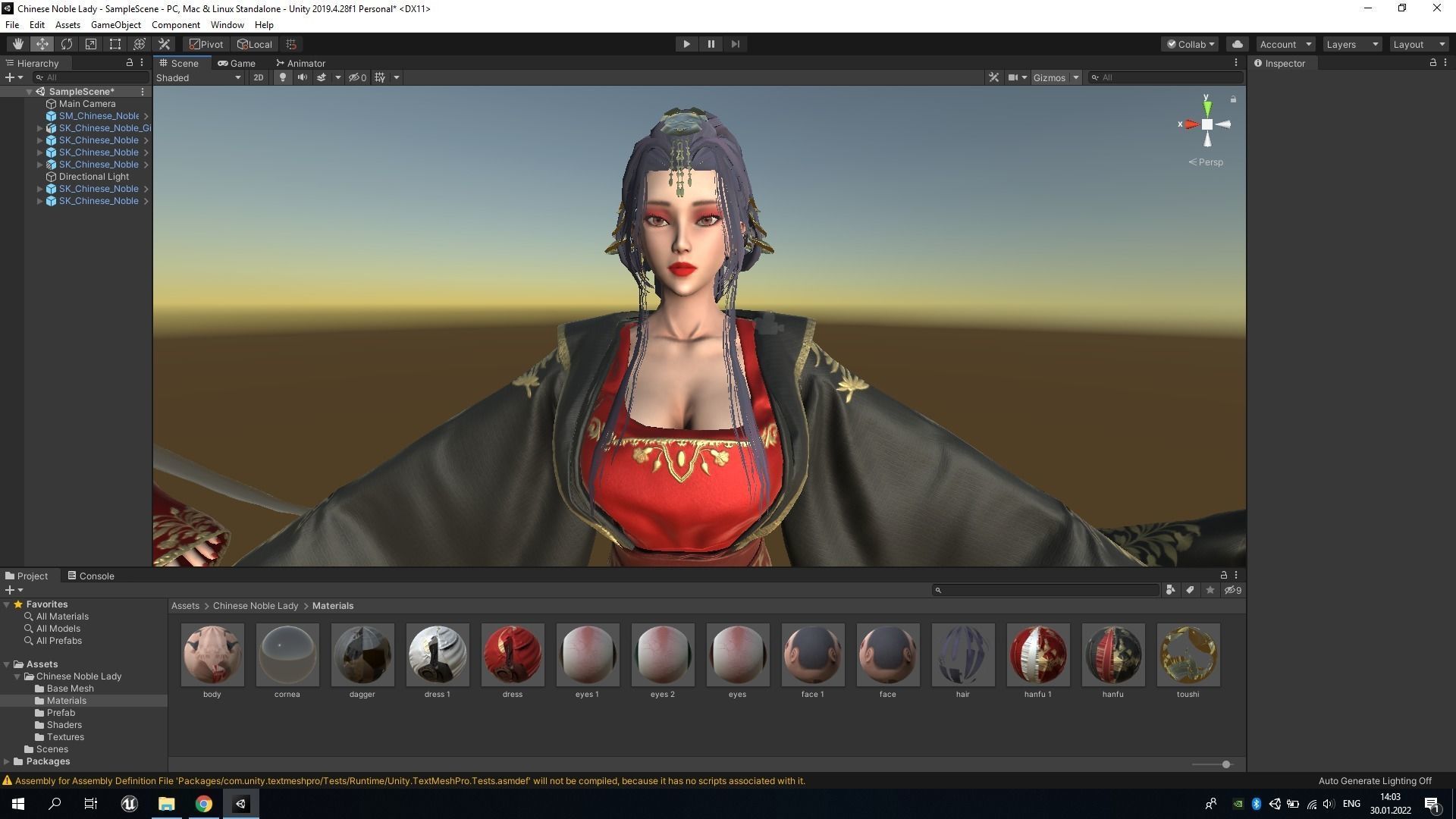1456x819 pixels.
Task: Open the Window menu
Action: pyautogui.click(x=227, y=24)
